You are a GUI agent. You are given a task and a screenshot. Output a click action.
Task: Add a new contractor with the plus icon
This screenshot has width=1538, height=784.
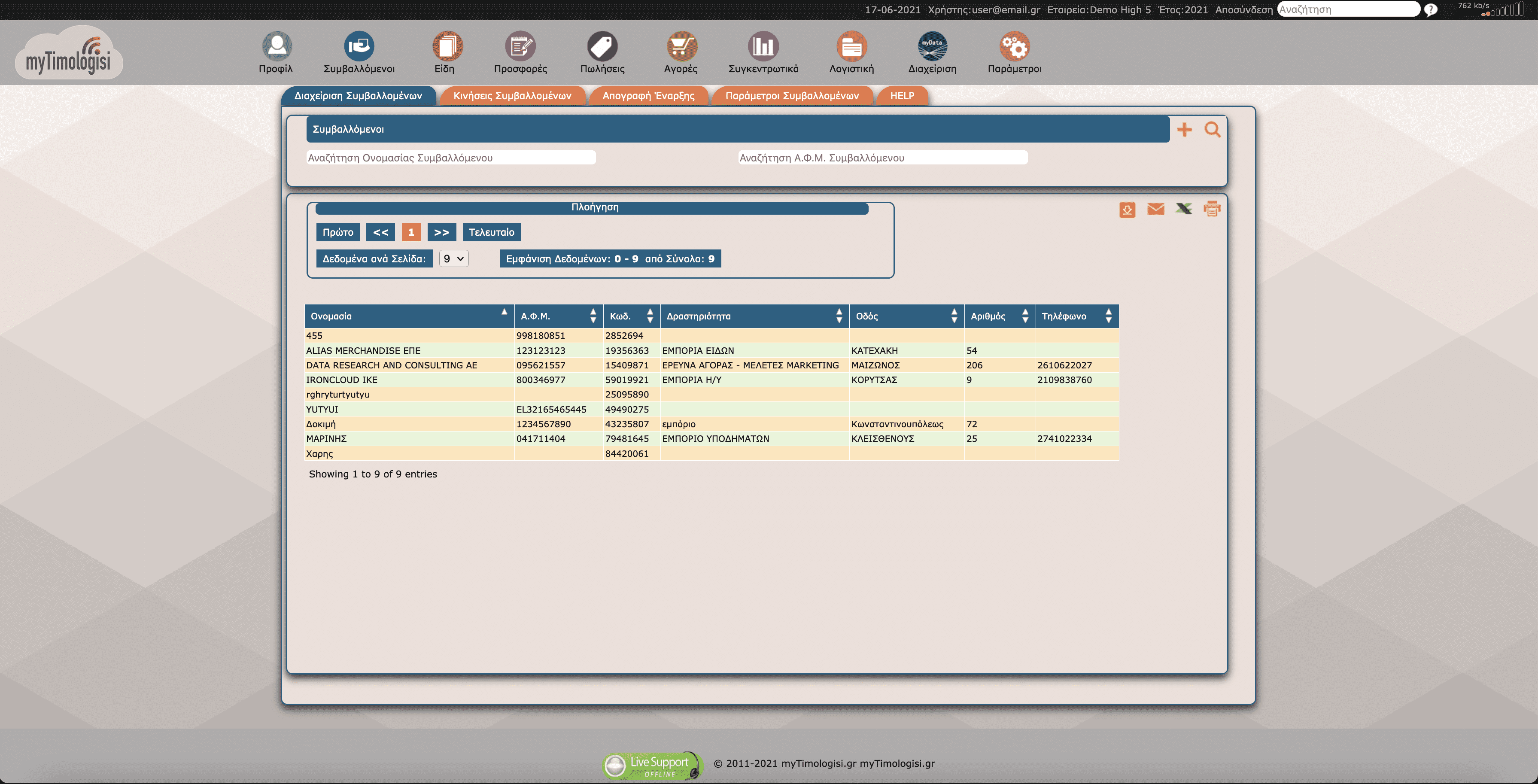pos(1185,129)
